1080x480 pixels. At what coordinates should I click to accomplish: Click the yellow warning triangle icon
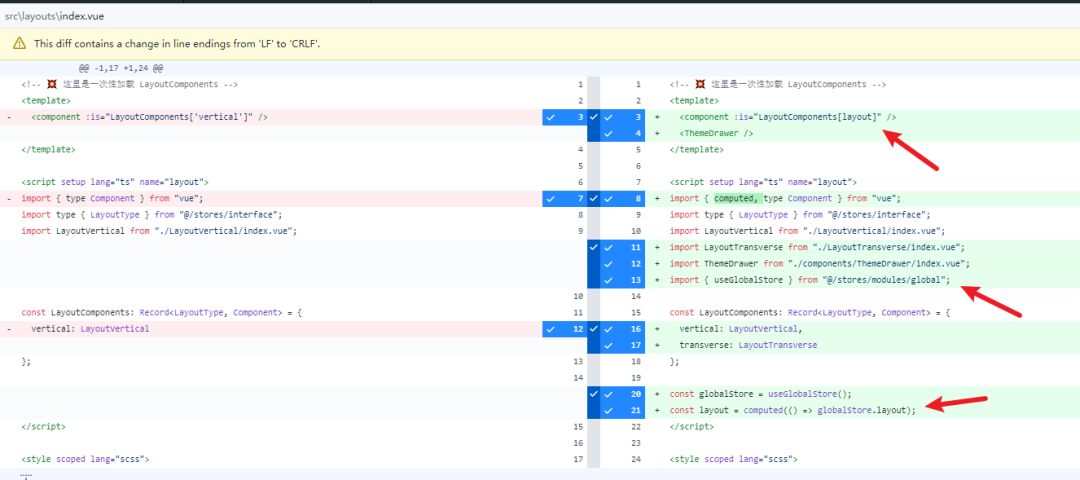19,43
